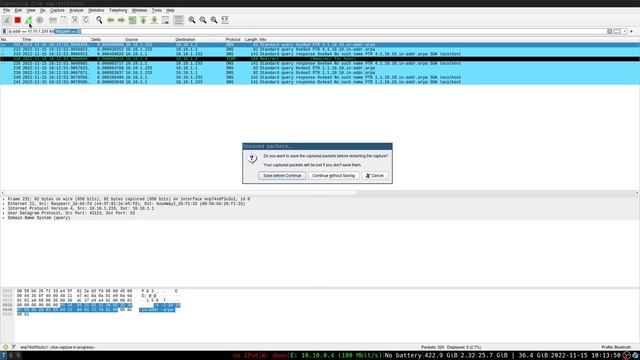Toggle auto-scroll during live capture icon
The image size is (640, 360).
pyautogui.click(x=165, y=20)
